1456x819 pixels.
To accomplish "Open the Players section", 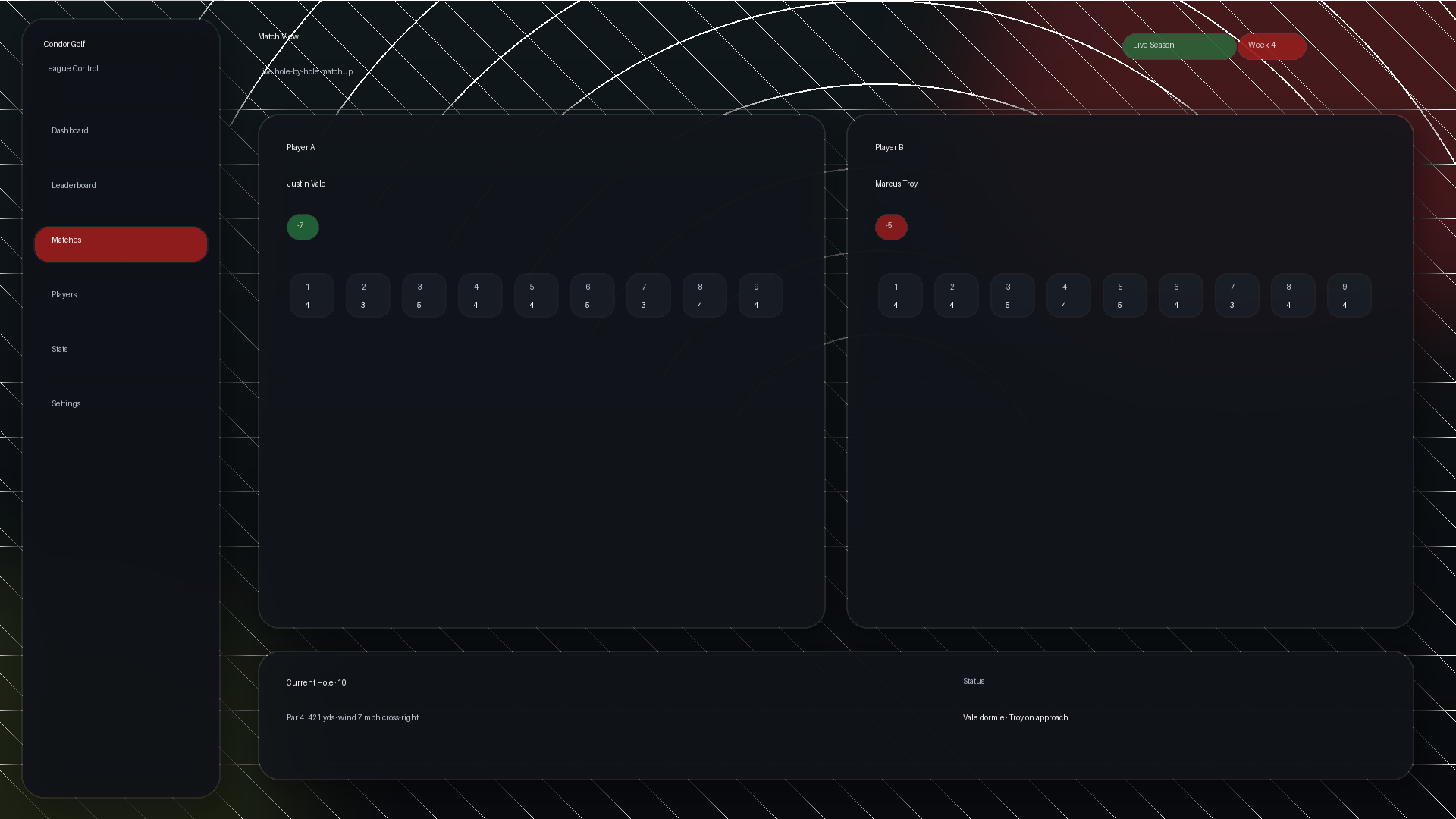I will pyautogui.click(x=121, y=299).
